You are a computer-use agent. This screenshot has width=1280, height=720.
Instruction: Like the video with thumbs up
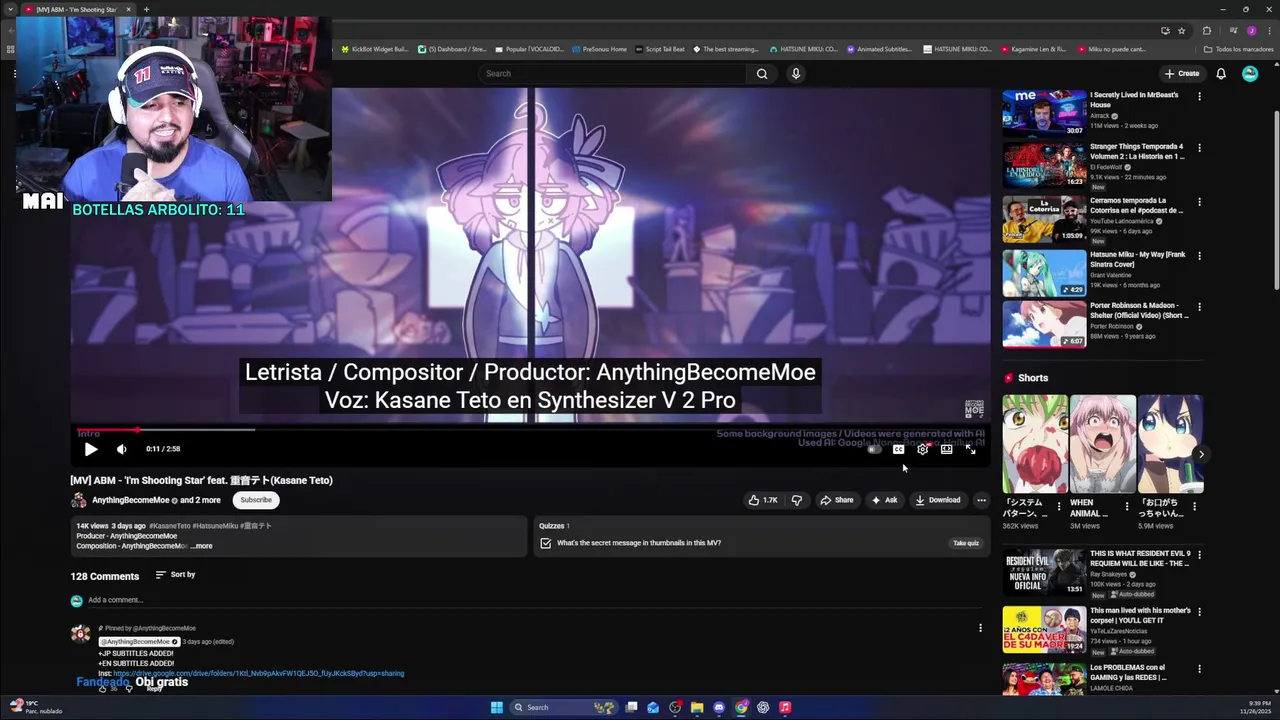pos(763,500)
